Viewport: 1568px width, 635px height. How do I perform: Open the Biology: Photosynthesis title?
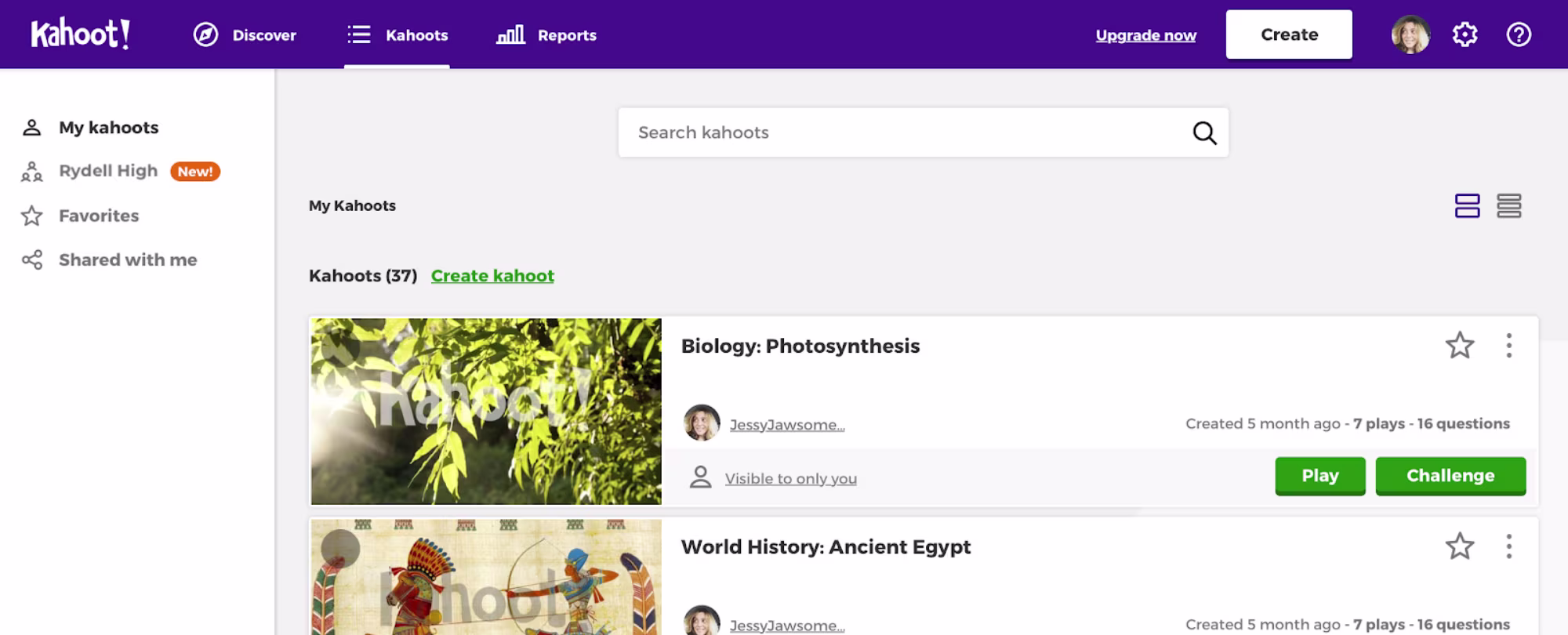click(800, 346)
